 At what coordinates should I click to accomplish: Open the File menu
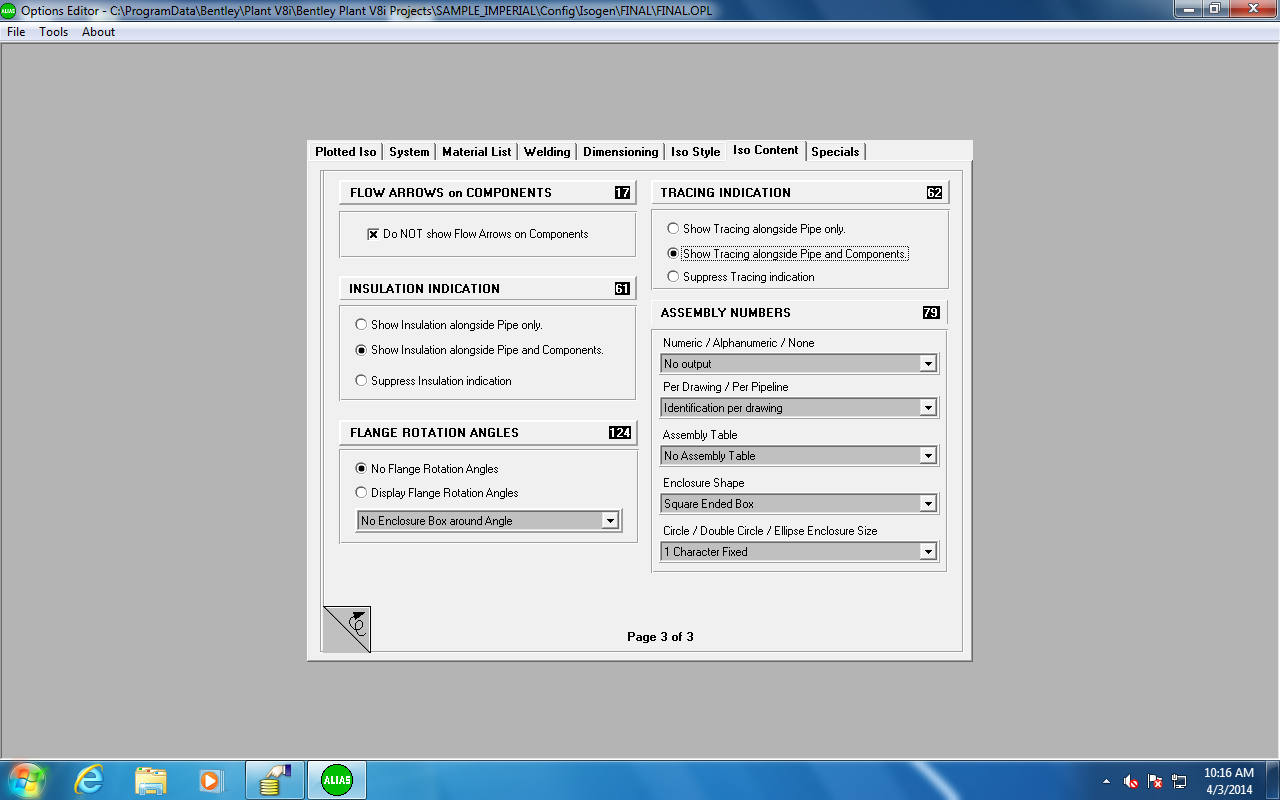click(x=16, y=32)
